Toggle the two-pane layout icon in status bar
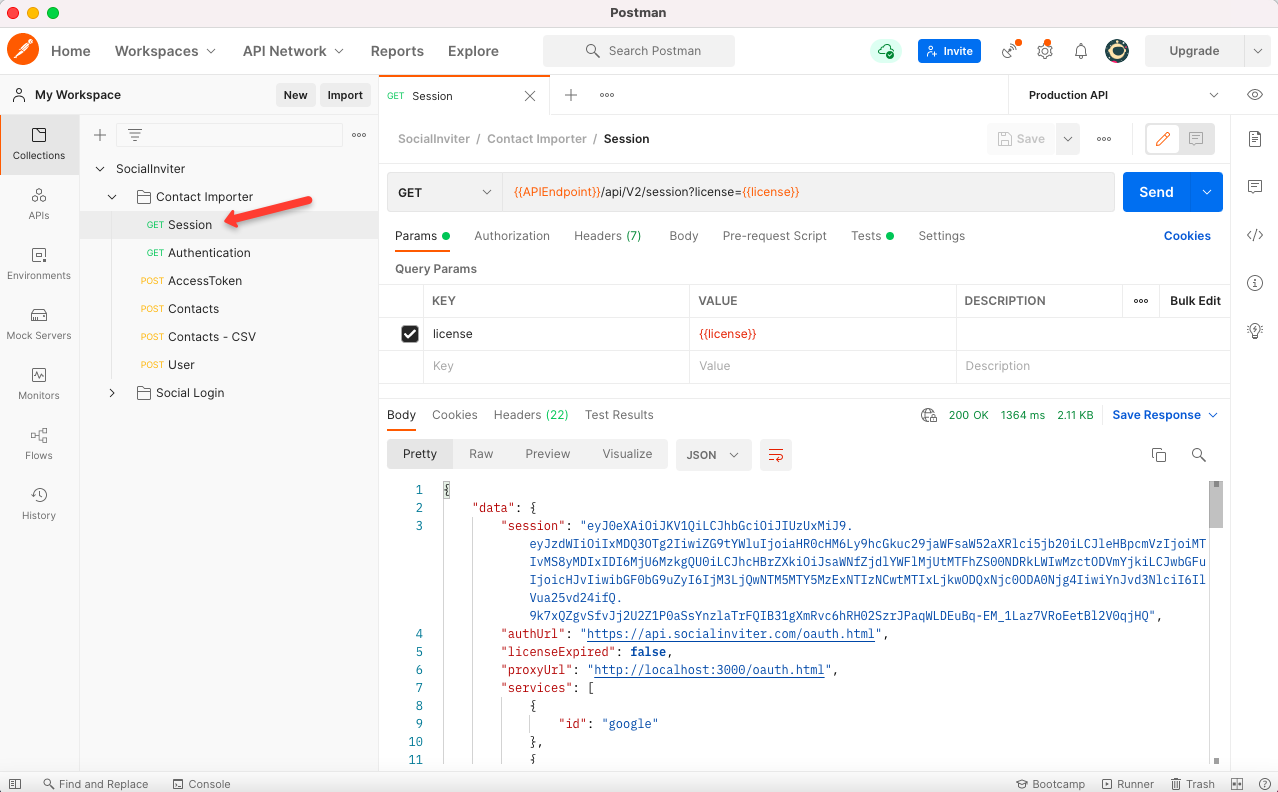 point(1237,784)
